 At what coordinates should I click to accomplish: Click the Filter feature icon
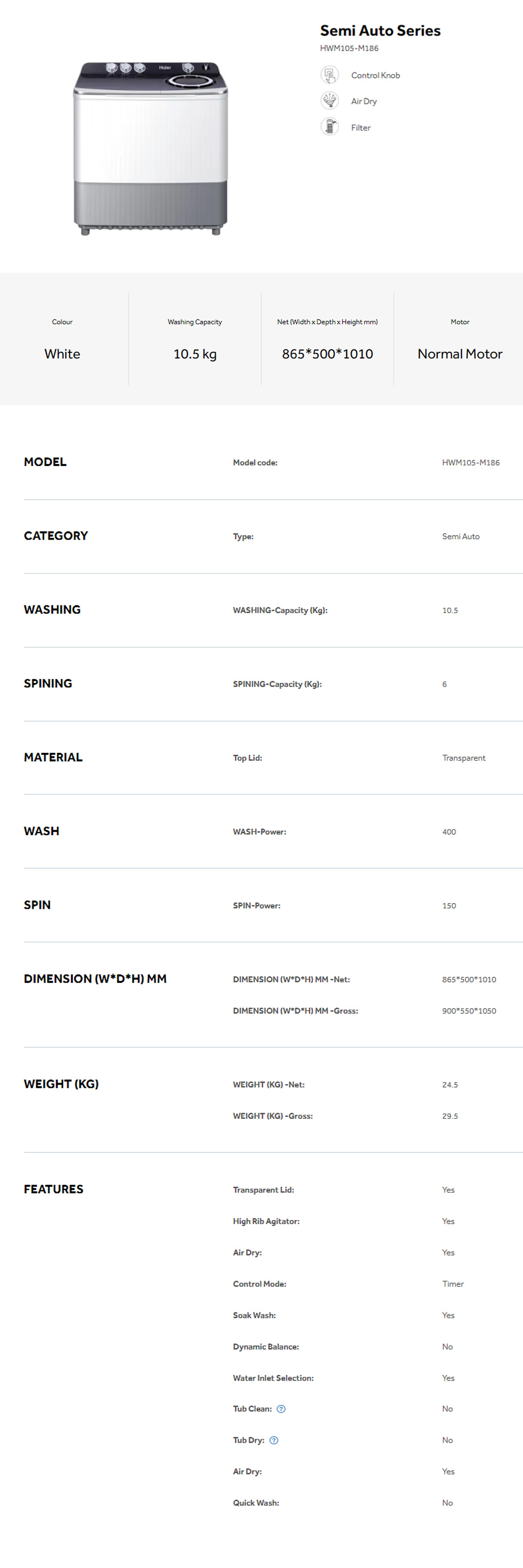coord(329,127)
